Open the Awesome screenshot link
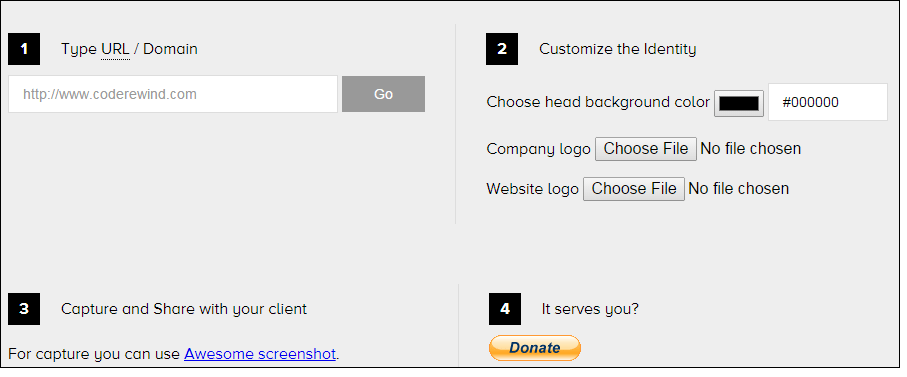Screen dimensions: 907x377 [x=260, y=354]
